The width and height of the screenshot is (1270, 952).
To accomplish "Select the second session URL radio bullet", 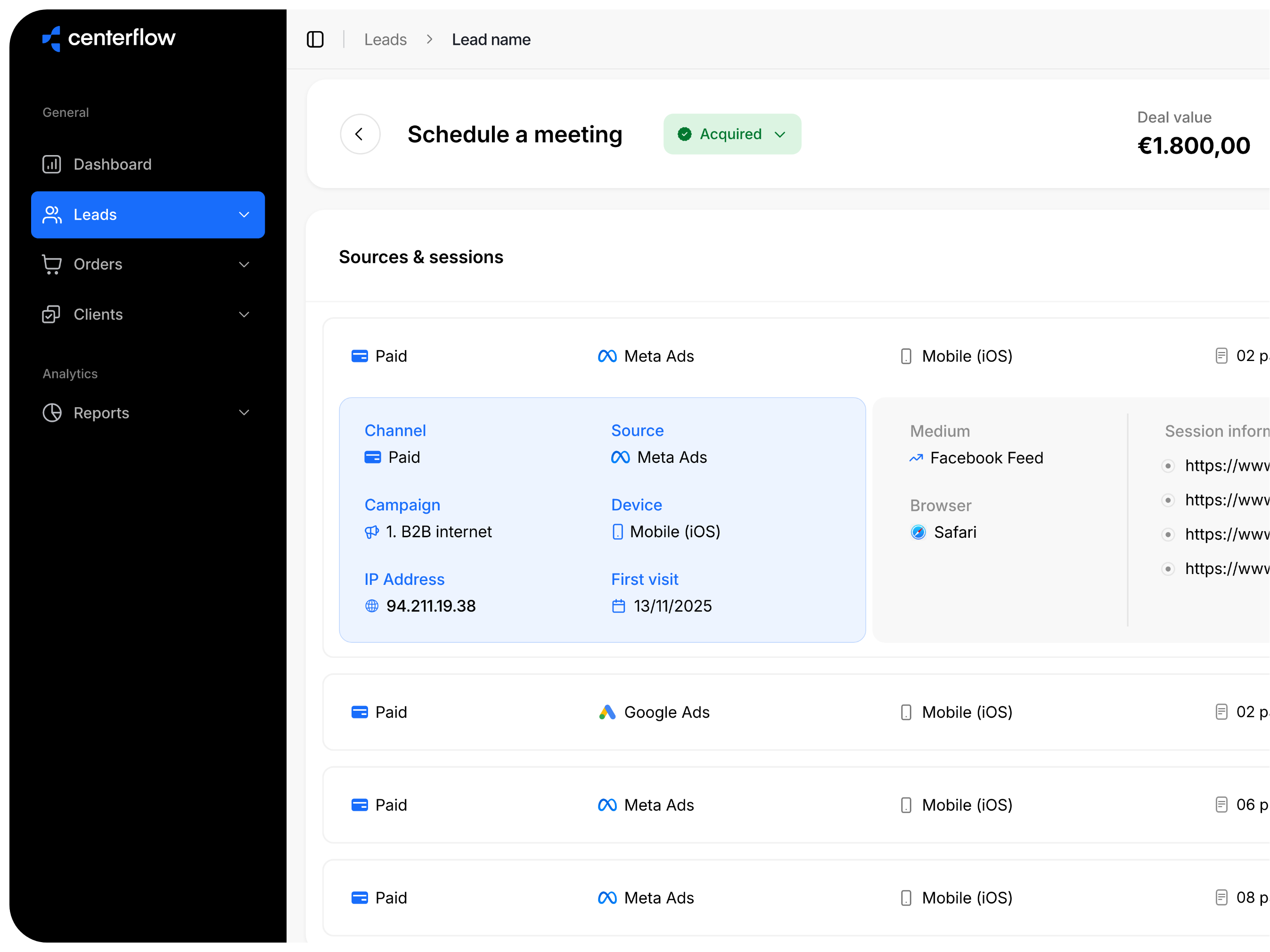I will point(1167,500).
